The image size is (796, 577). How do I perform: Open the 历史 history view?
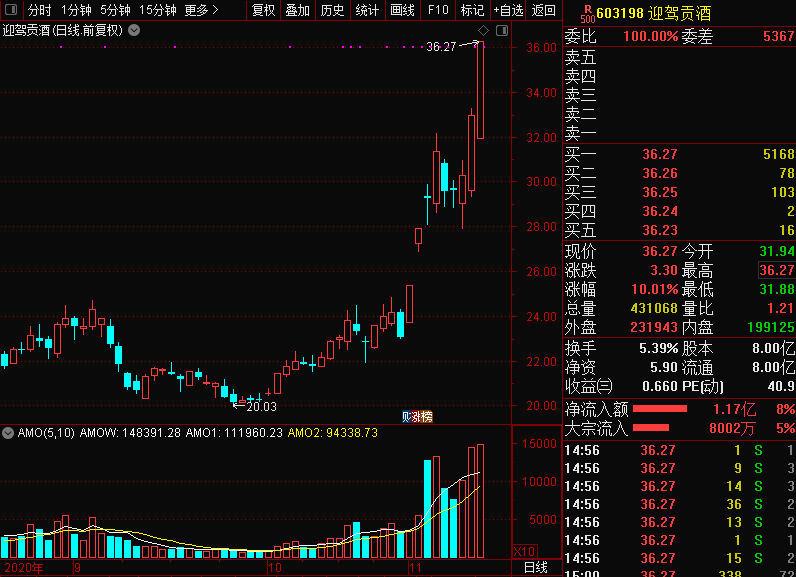pyautogui.click(x=332, y=10)
